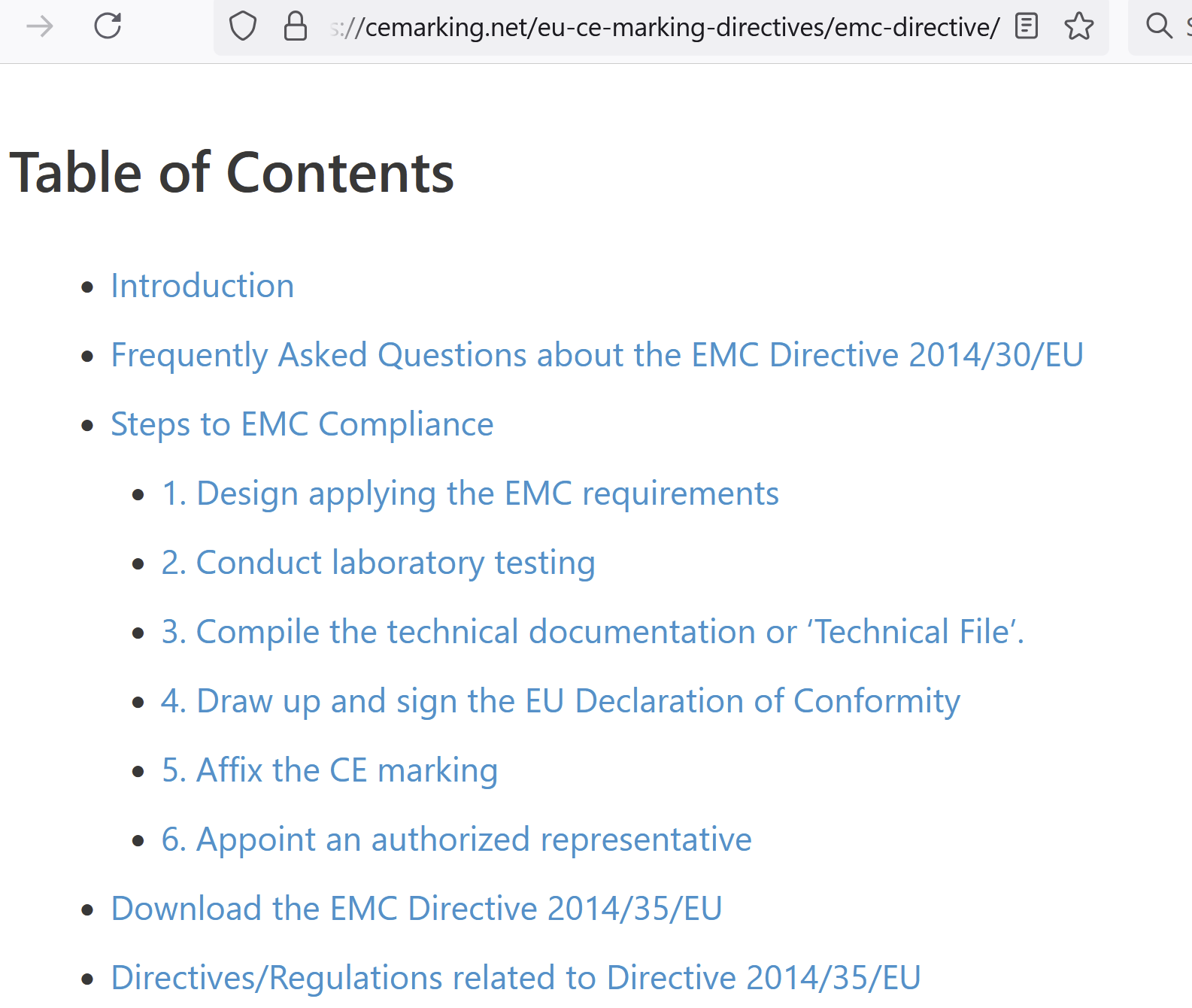Open the Introduction link

202,286
